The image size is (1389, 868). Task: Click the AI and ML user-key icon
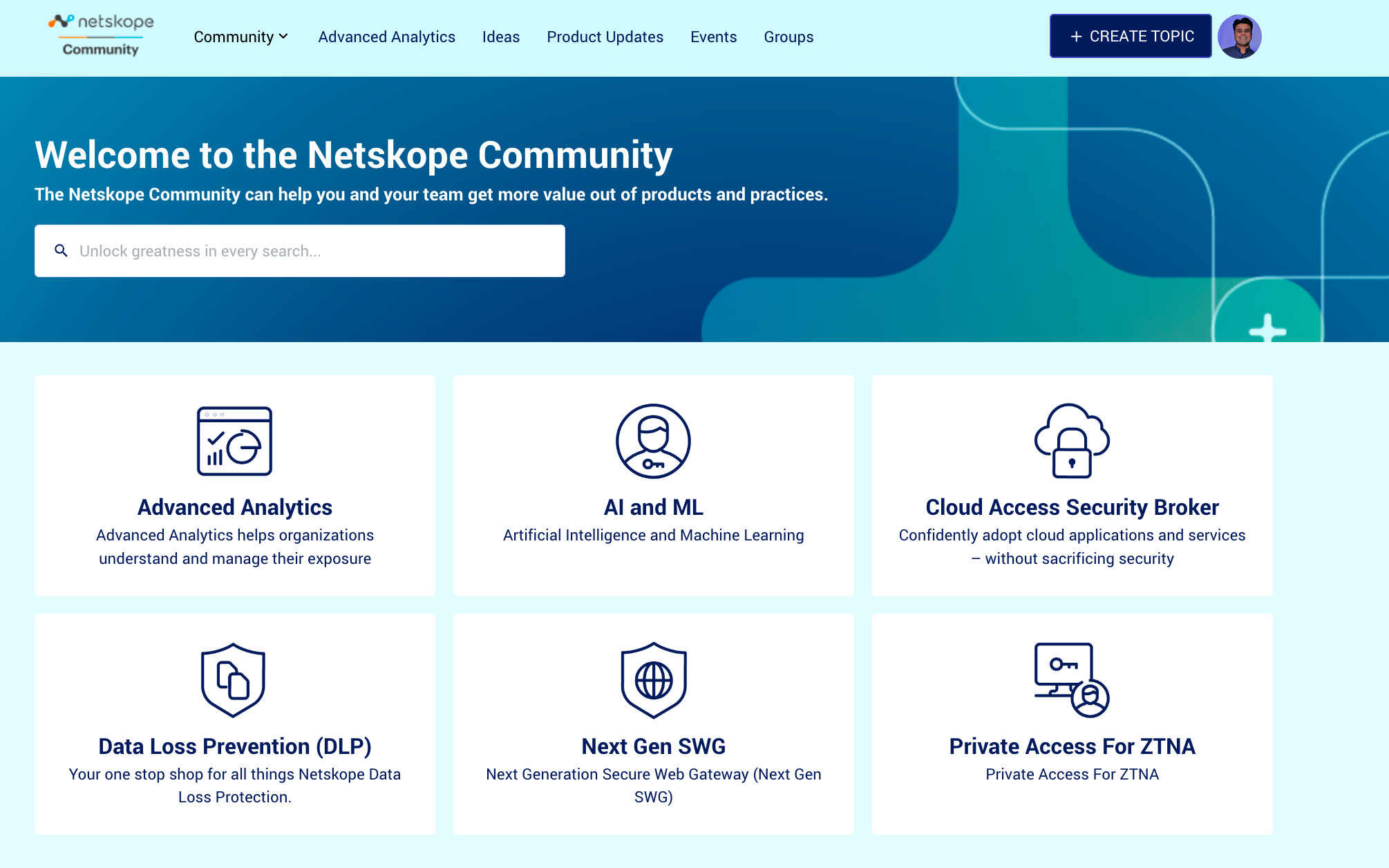click(653, 441)
